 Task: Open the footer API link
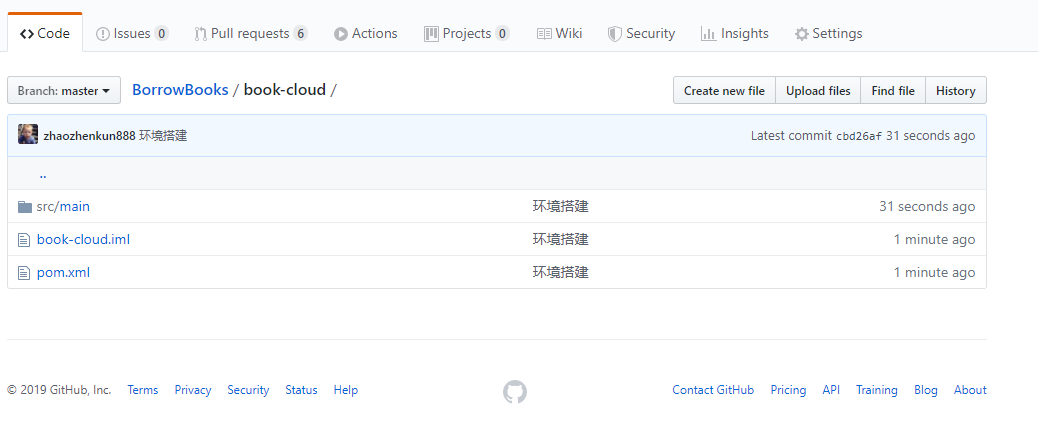point(831,390)
